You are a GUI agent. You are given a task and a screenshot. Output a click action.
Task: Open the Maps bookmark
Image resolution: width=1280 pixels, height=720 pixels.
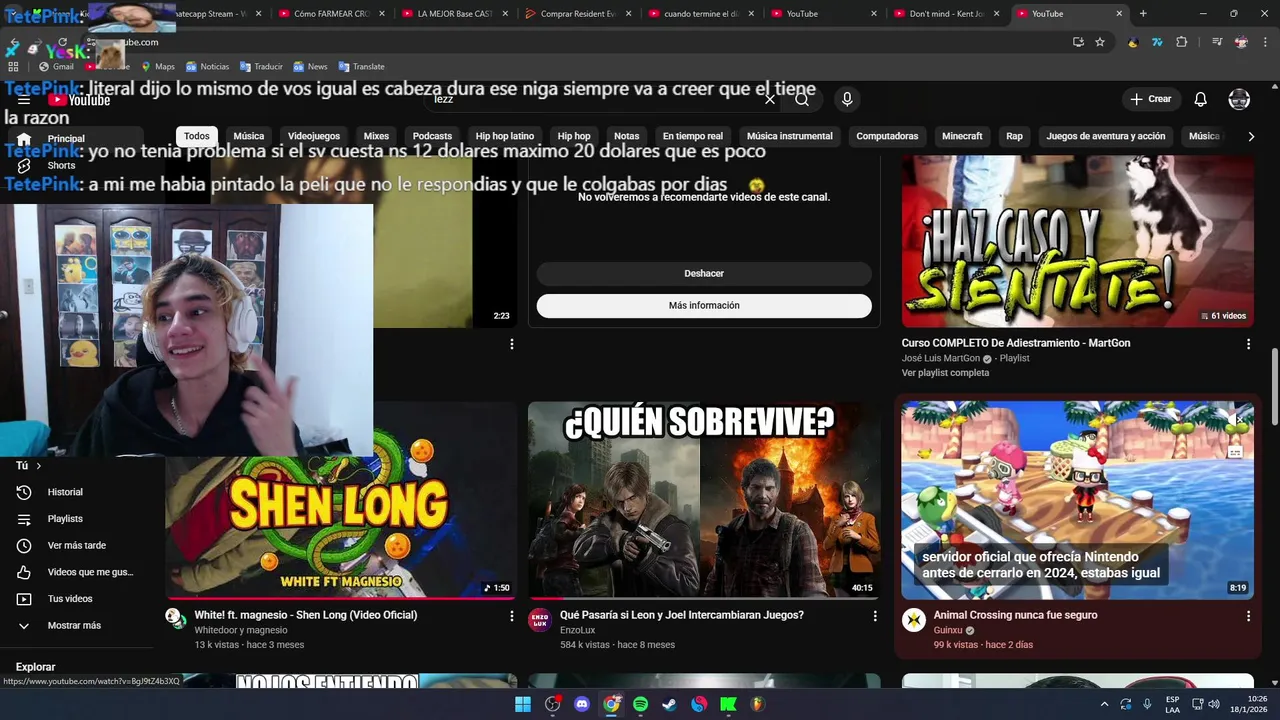point(158,67)
